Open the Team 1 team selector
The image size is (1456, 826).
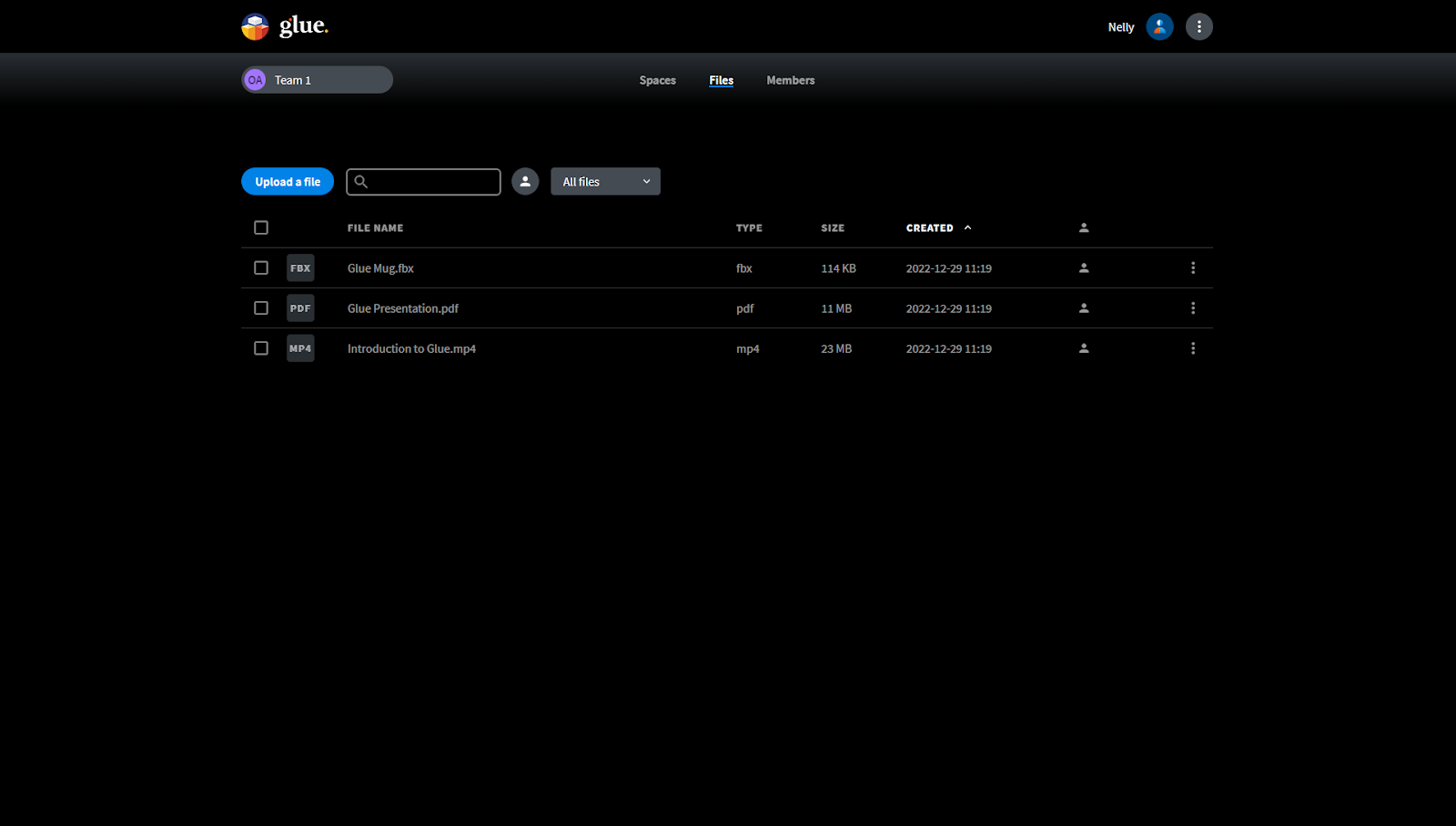317,80
